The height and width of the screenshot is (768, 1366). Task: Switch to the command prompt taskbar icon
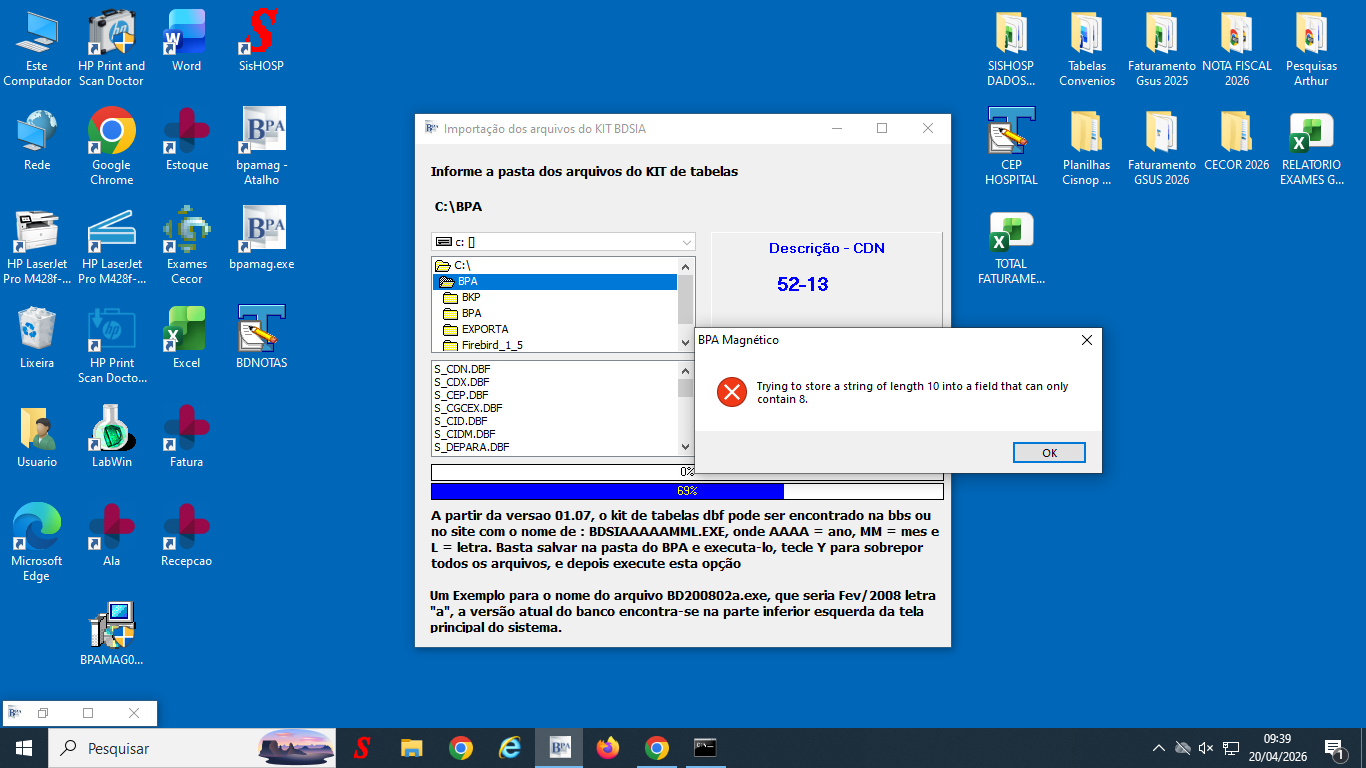706,747
